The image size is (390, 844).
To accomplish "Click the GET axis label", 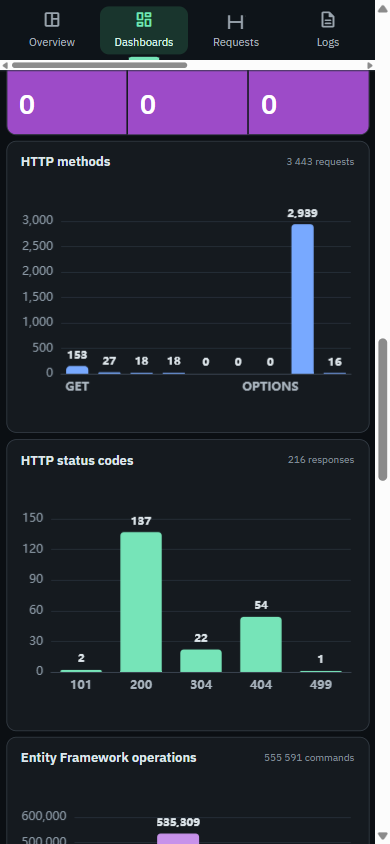I will pyautogui.click(x=77, y=386).
